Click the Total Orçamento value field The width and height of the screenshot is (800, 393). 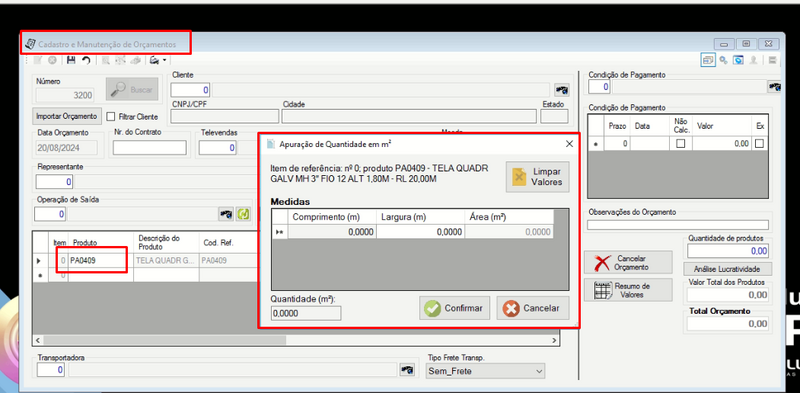(x=728, y=324)
